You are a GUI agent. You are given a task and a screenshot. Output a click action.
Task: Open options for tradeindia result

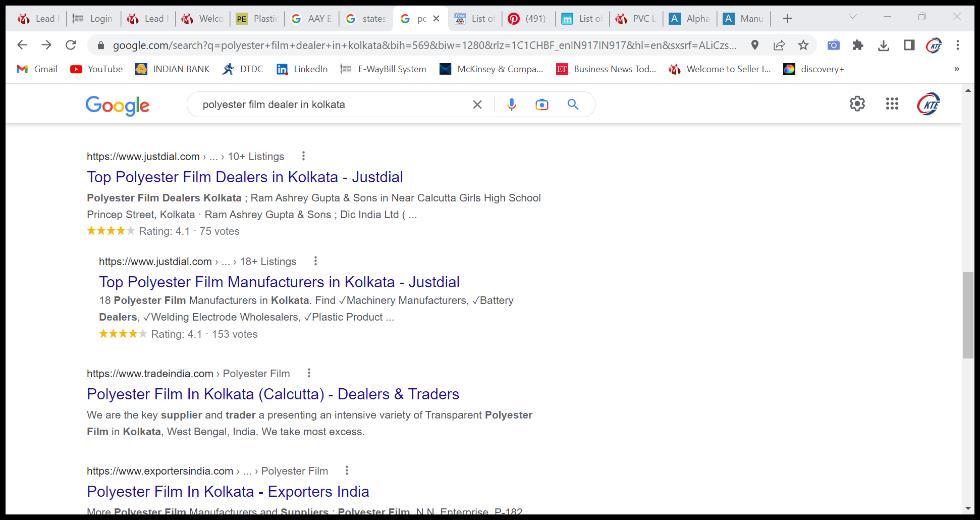click(x=309, y=373)
